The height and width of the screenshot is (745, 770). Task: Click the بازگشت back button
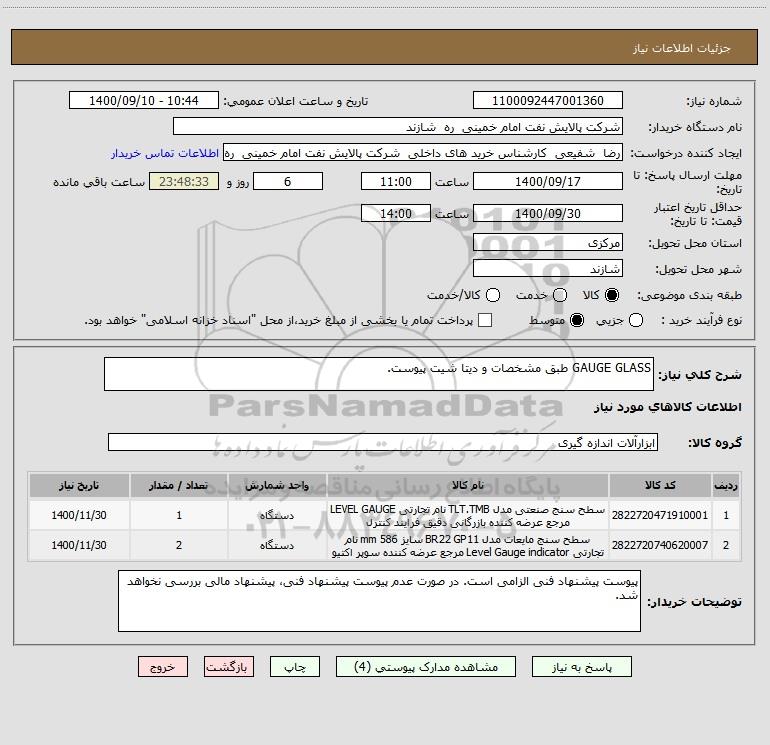229,667
